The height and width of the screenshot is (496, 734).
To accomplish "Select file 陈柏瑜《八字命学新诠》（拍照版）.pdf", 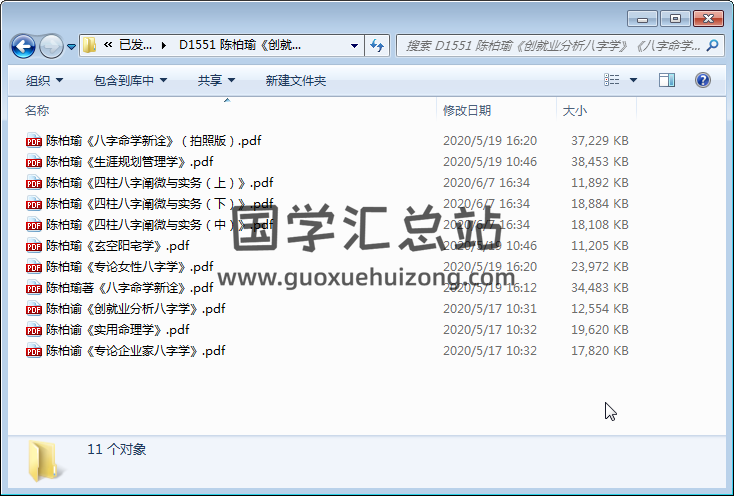I will (x=154, y=140).
